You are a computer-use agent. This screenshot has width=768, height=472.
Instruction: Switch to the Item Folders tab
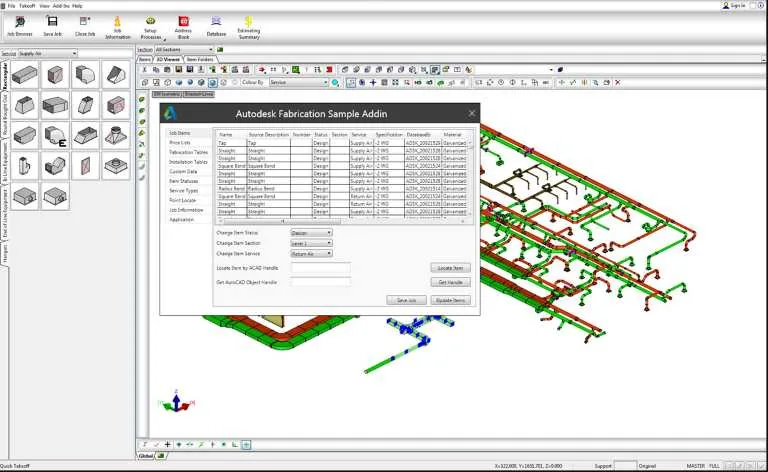[x=200, y=59]
